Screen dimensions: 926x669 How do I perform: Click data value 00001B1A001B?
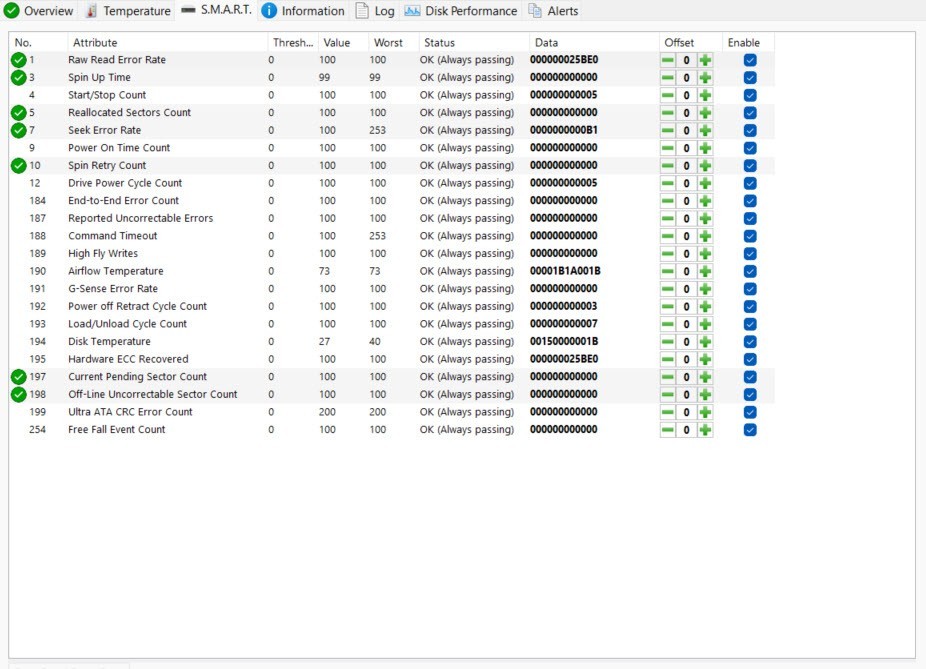point(565,271)
